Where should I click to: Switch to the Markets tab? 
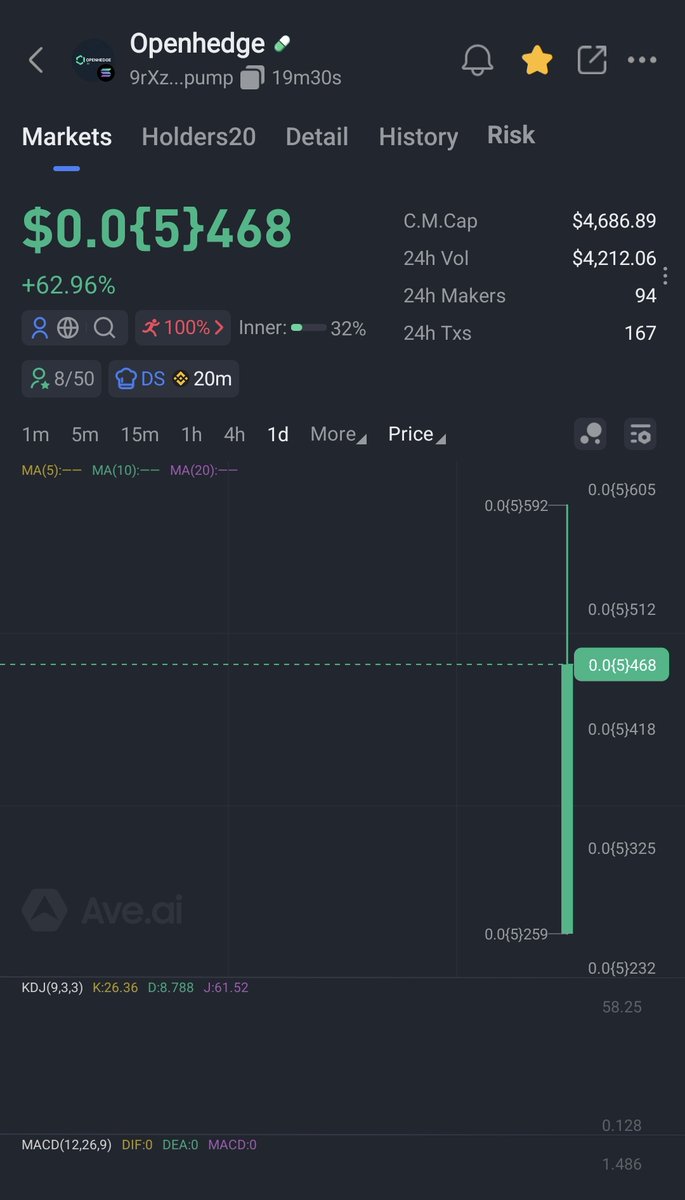pos(67,137)
